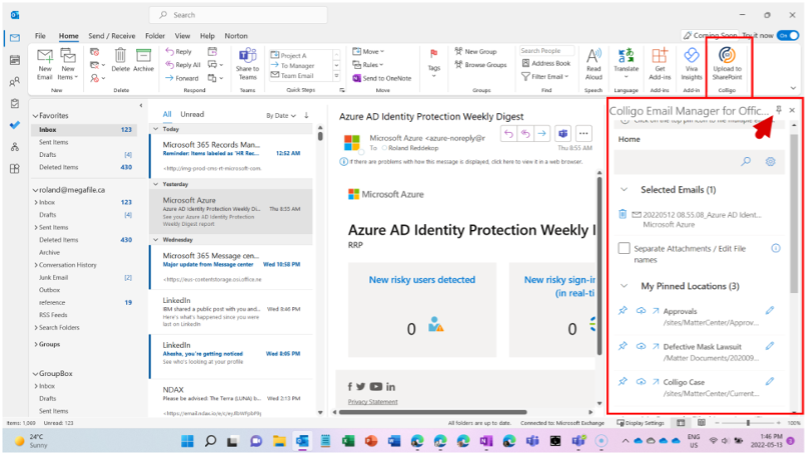Open the Microsoft Azure email in list
Screen dimensions: 808x455
click(x=230, y=211)
